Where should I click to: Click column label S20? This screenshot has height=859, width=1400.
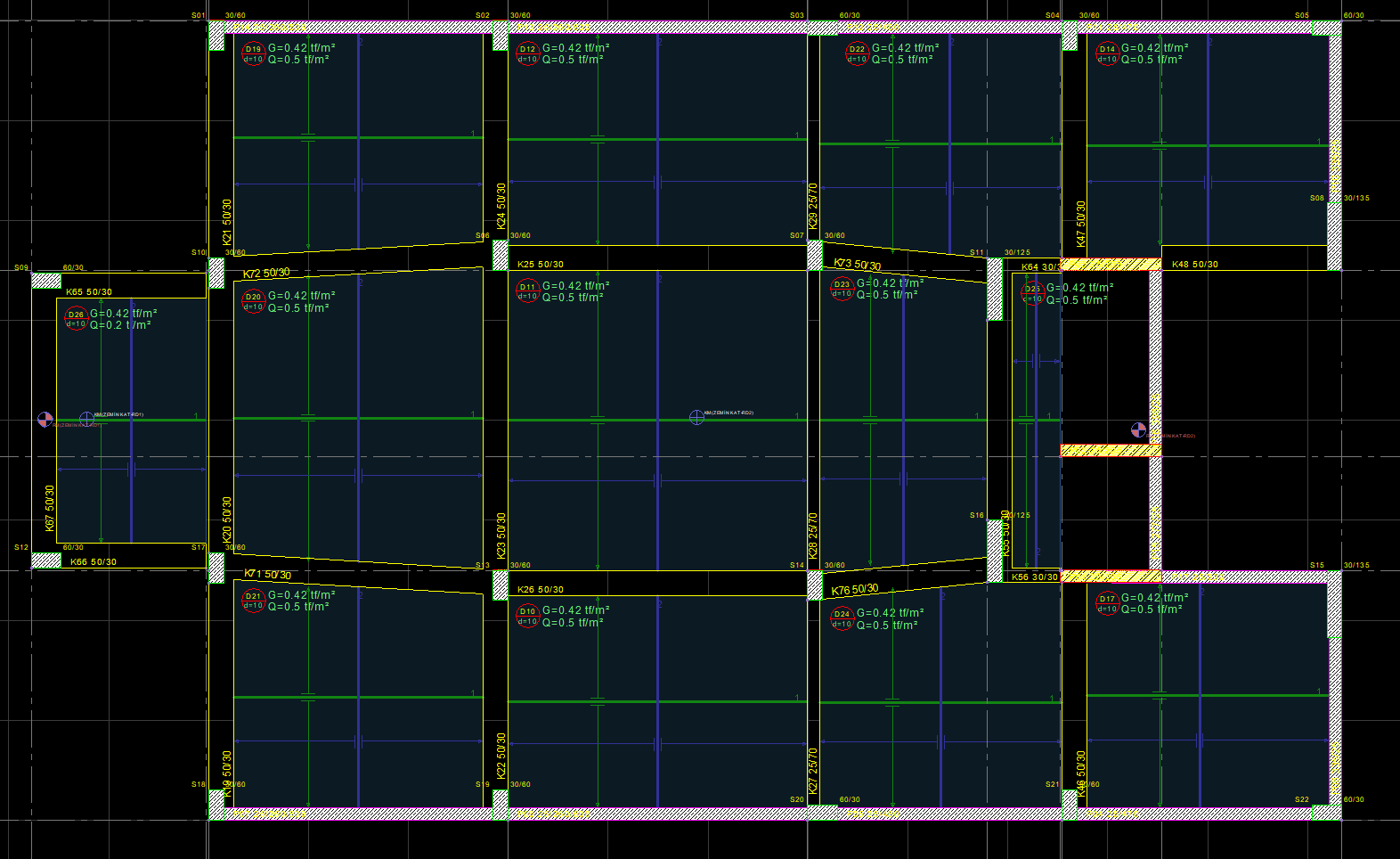tap(797, 800)
